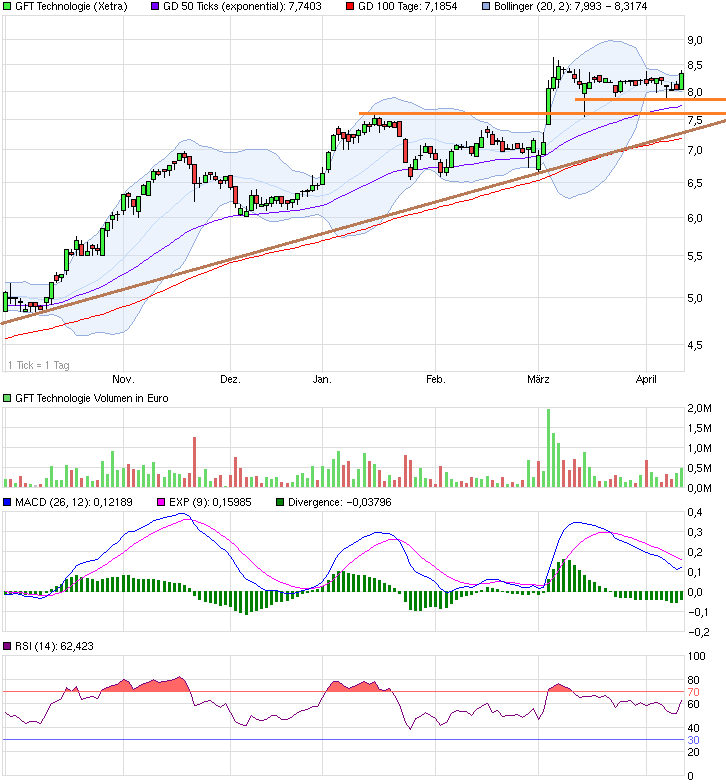The image size is (726, 784).
Task: Click the red GD 100 Tage legend swatch
Action: [350, 6]
